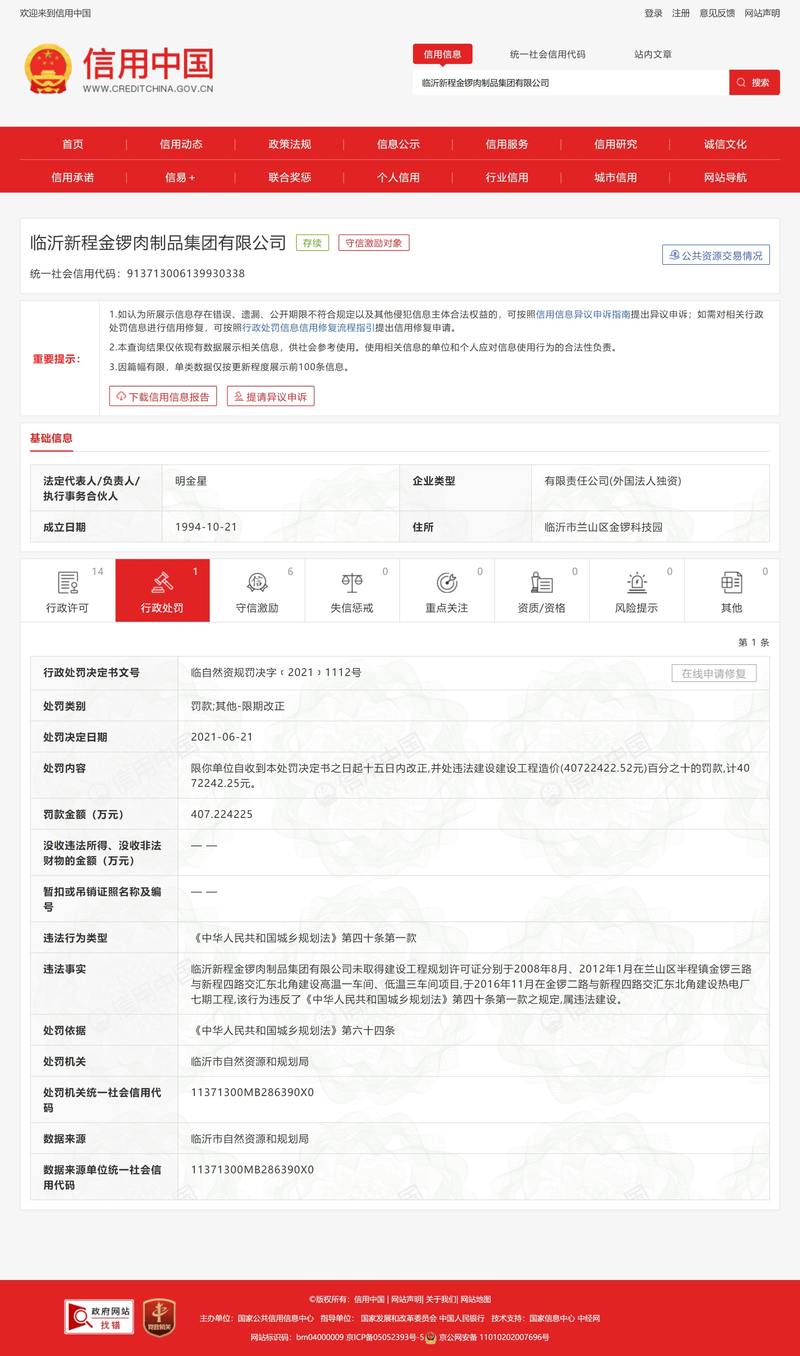
Task: Open the 城市信用 navigation item
Action: pyautogui.click(x=615, y=177)
